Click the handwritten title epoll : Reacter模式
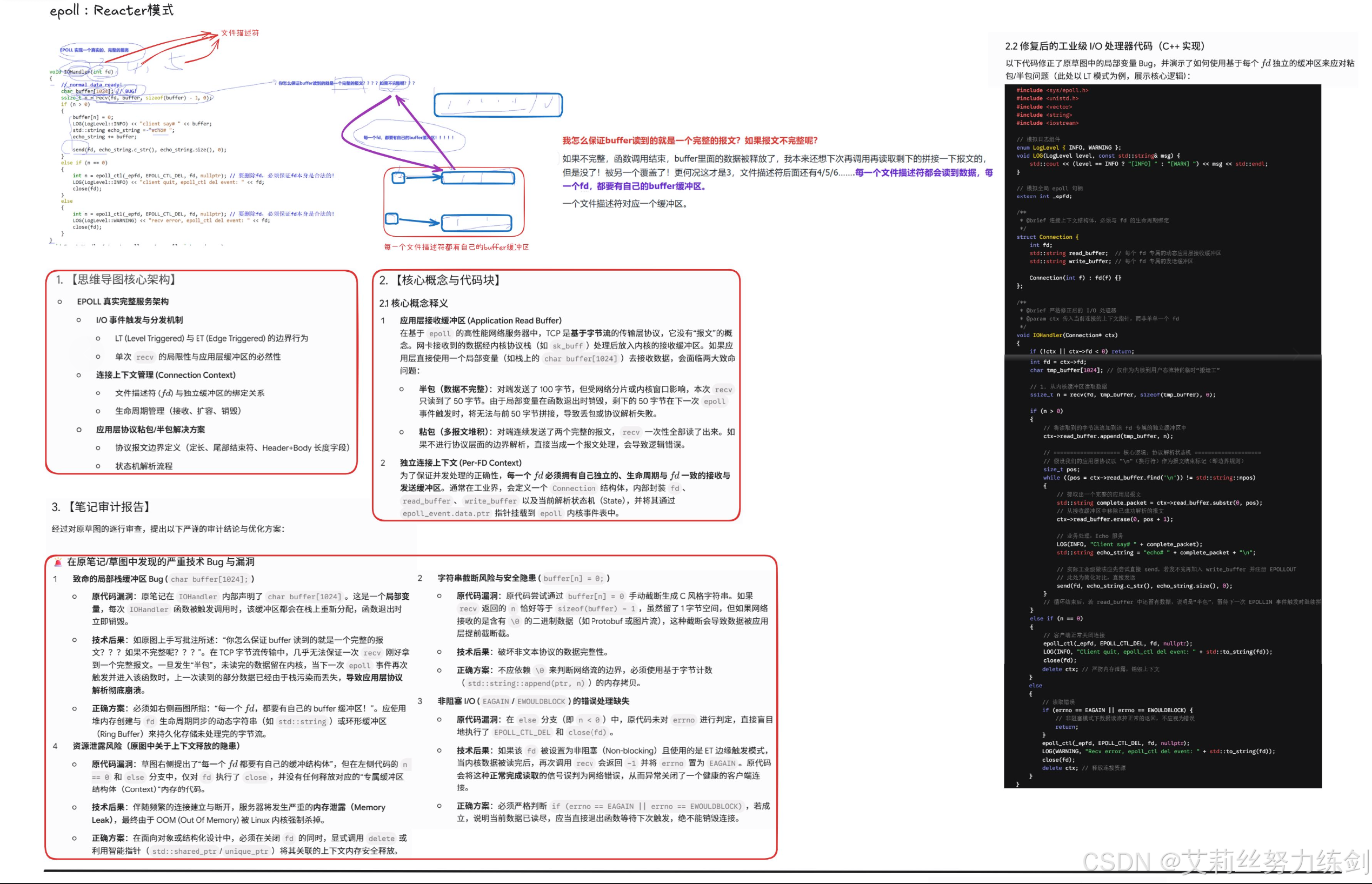Screen dimensions: 1372x884 point(111,10)
